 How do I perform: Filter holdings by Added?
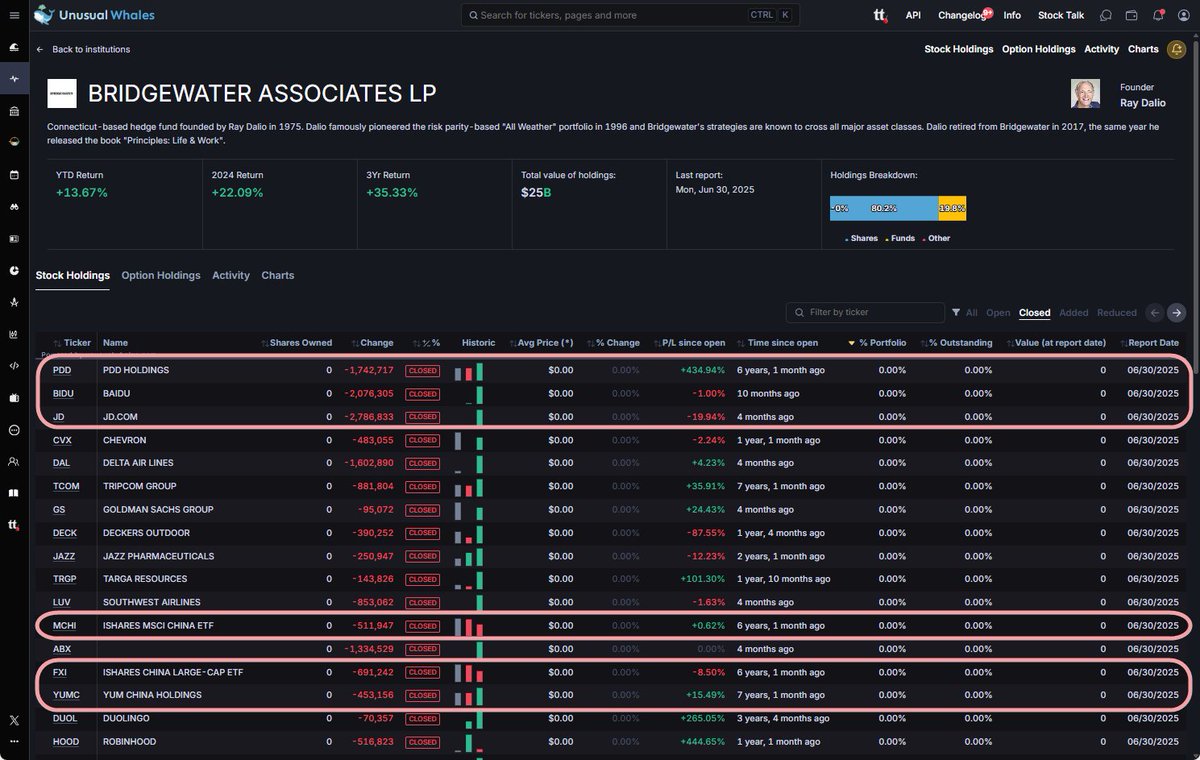pyautogui.click(x=1074, y=313)
